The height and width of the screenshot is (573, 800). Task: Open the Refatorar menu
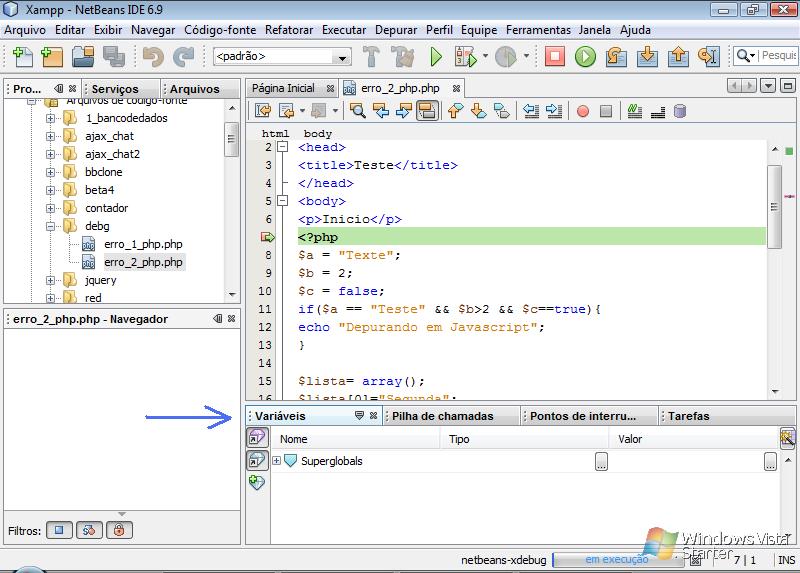coord(289,30)
